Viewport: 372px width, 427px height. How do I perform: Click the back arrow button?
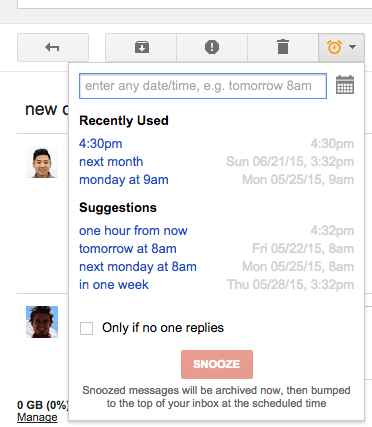(x=53, y=47)
